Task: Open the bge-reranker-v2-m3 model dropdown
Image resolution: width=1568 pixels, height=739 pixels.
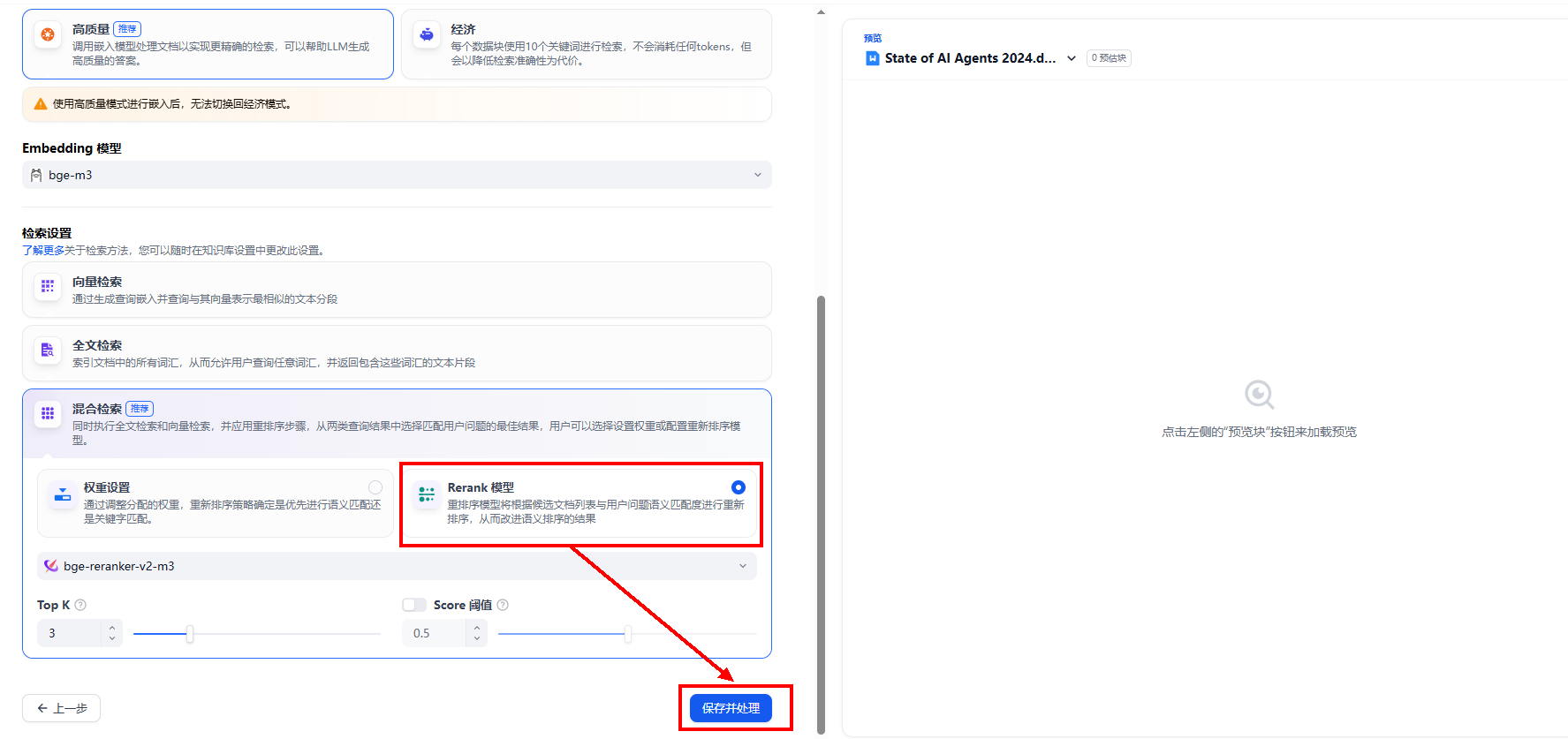Action: pyautogui.click(x=397, y=566)
